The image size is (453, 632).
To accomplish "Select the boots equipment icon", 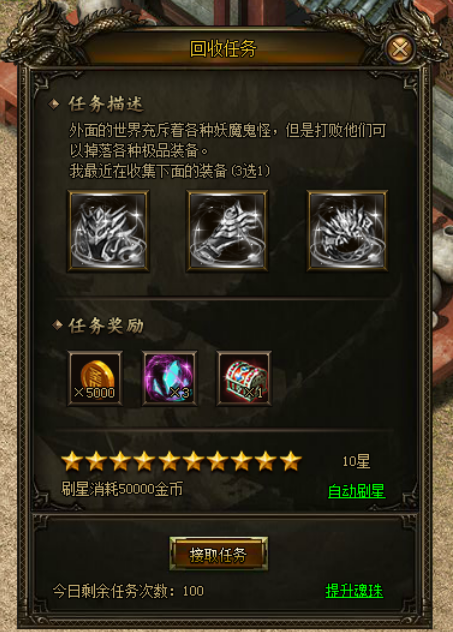I will click(227, 231).
